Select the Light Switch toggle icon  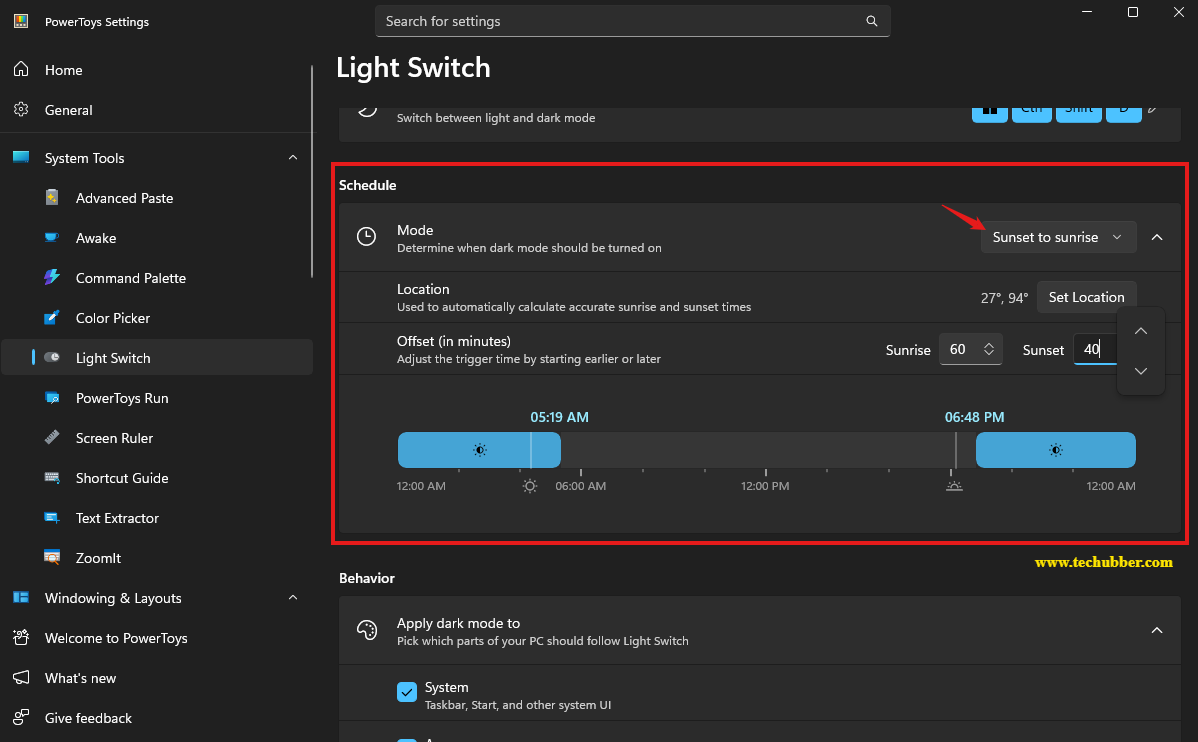pyautogui.click(x=52, y=358)
